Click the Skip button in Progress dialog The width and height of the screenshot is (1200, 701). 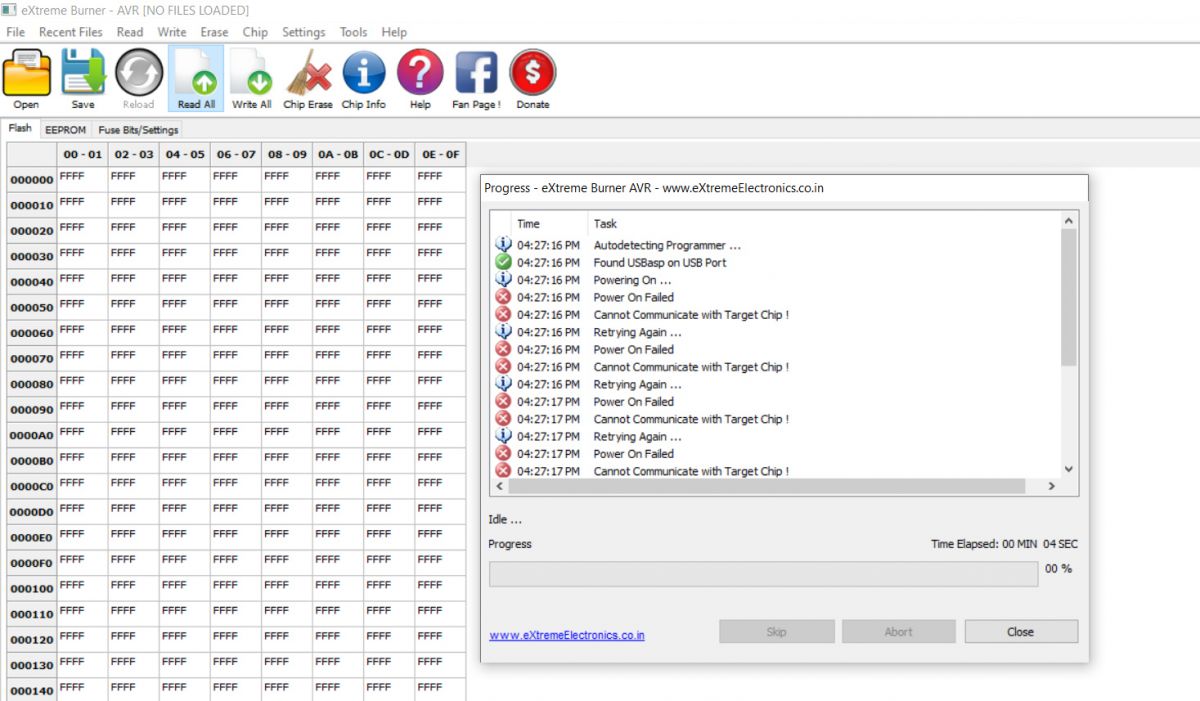coord(776,631)
